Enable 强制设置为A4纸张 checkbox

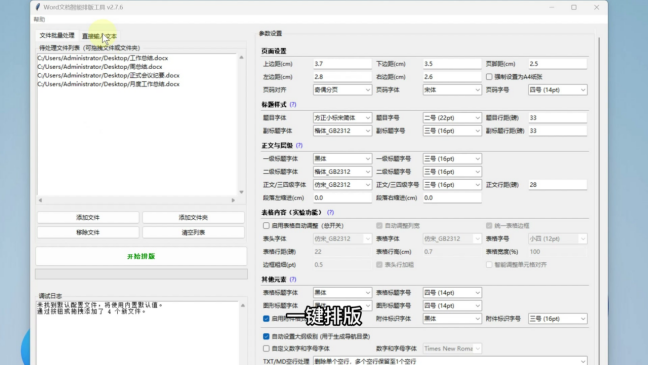pyautogui.click(x=489, y=77)
